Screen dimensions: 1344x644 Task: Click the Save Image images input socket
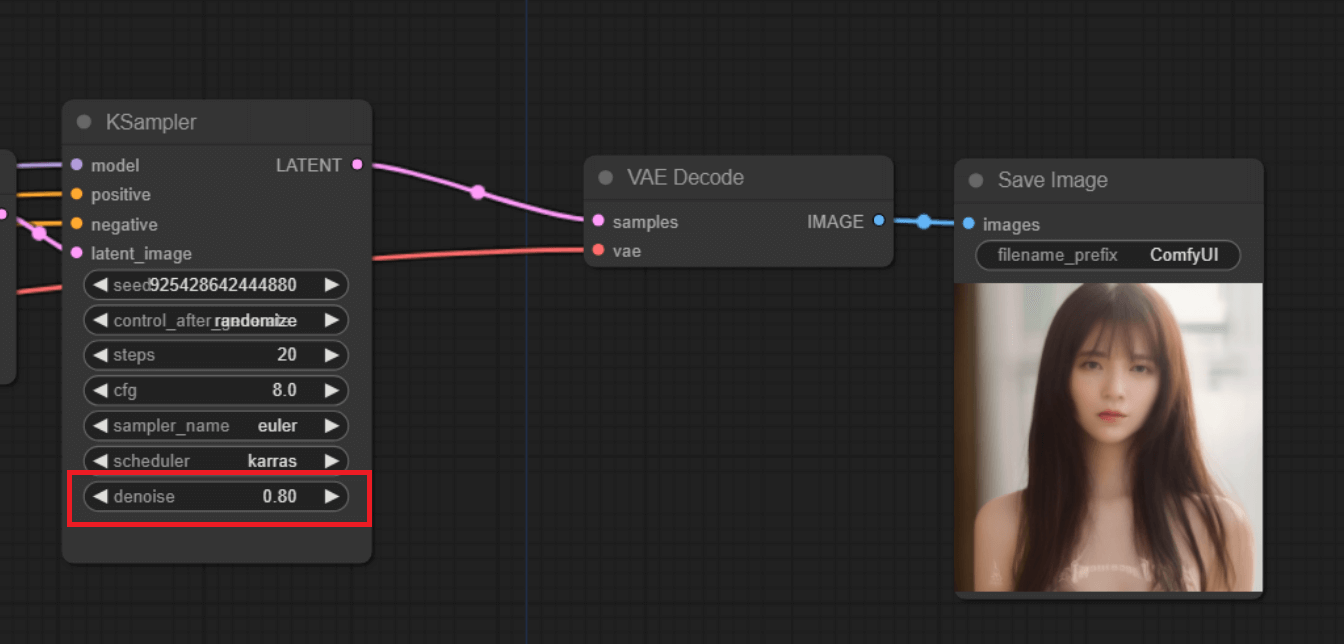pos(968,224)
